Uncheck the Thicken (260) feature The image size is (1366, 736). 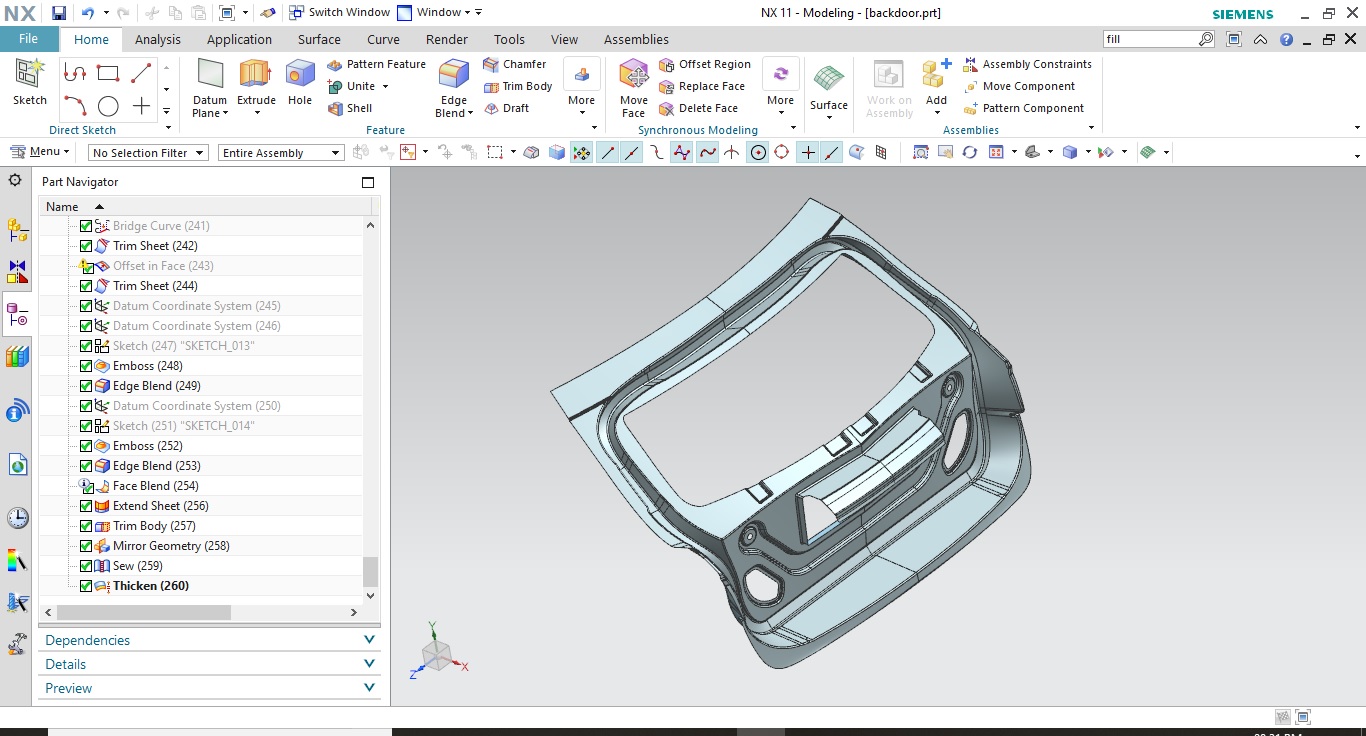[x=86, y=586]
